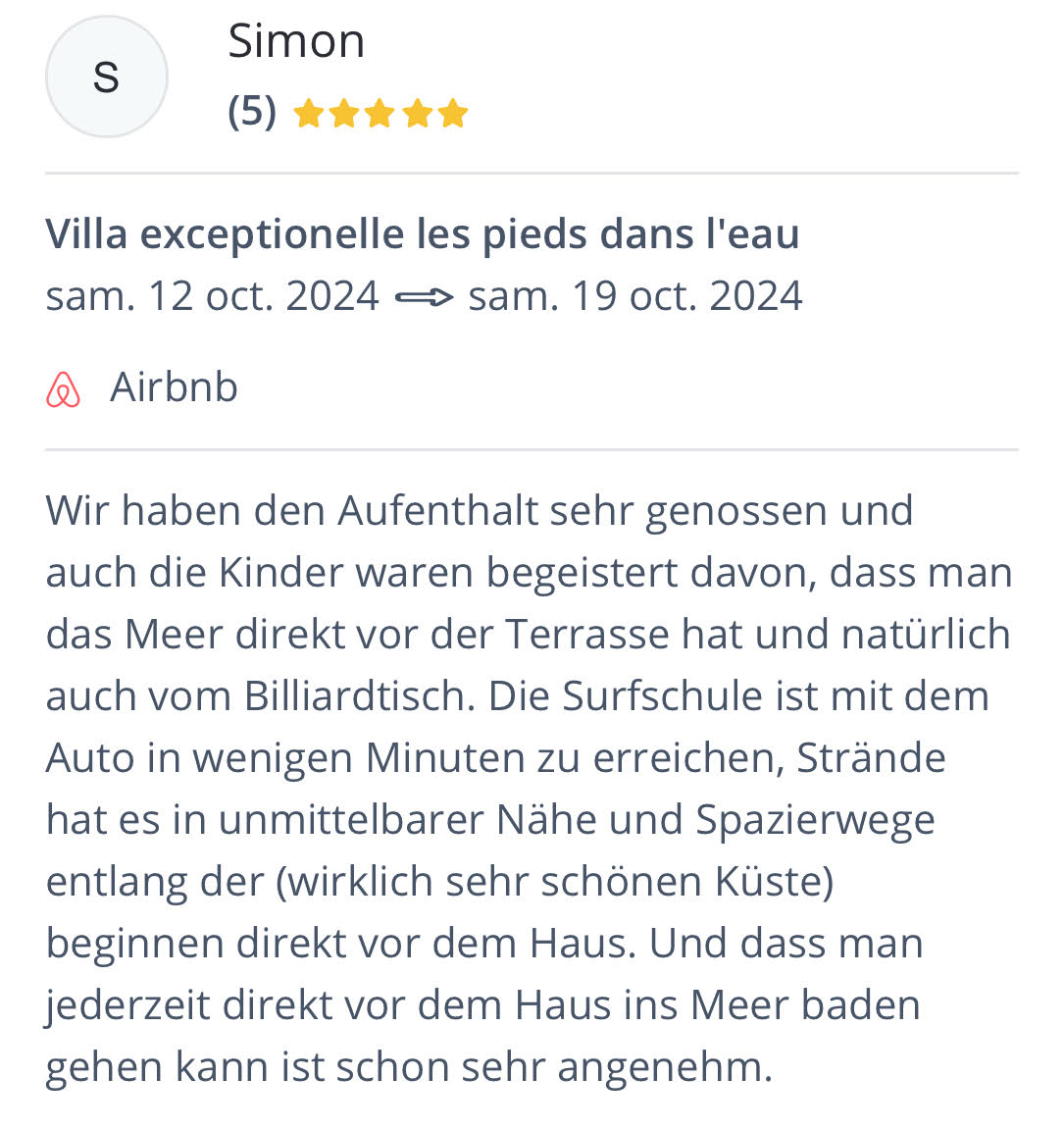Click the Simon avatar circle with letter S
The image size is (1064, 1129).
click(107, 77)
